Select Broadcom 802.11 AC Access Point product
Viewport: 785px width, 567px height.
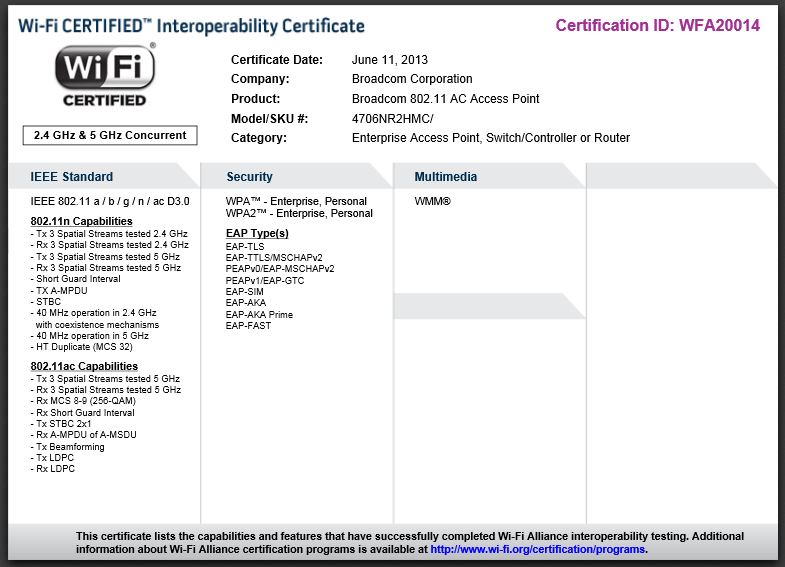(446, 99)
